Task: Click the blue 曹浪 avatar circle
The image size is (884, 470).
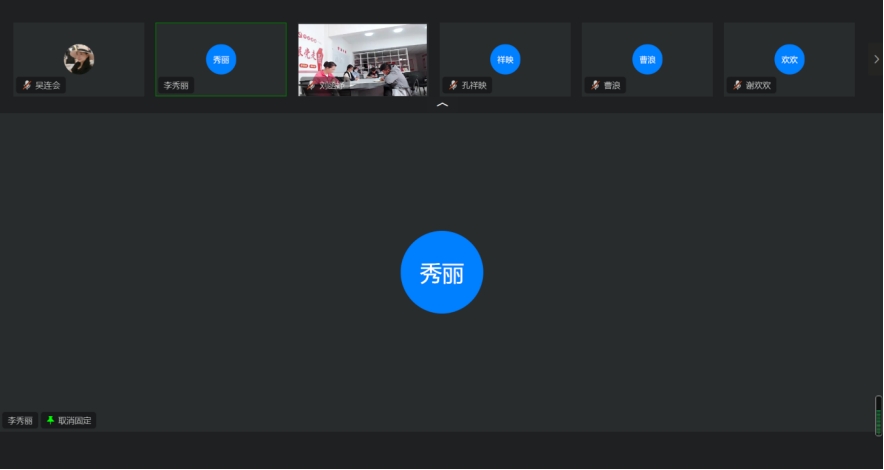Action: click(647, 59)
